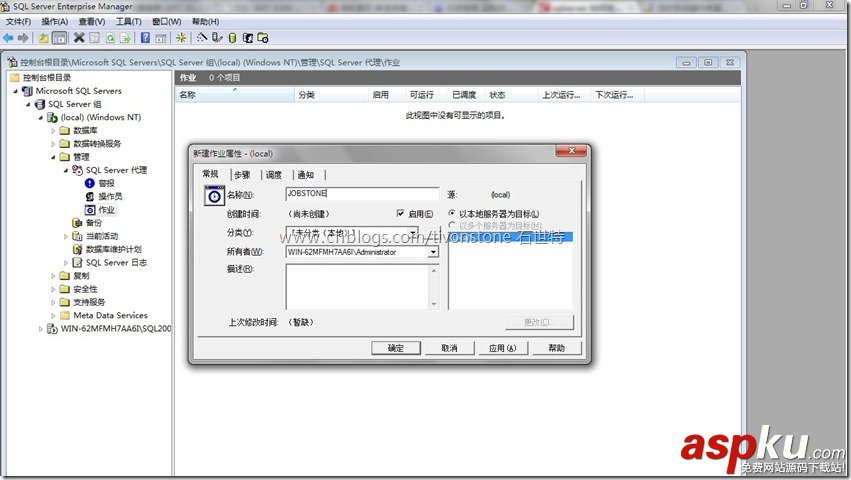Click the 应用(A) apply button

pos(503,348)
